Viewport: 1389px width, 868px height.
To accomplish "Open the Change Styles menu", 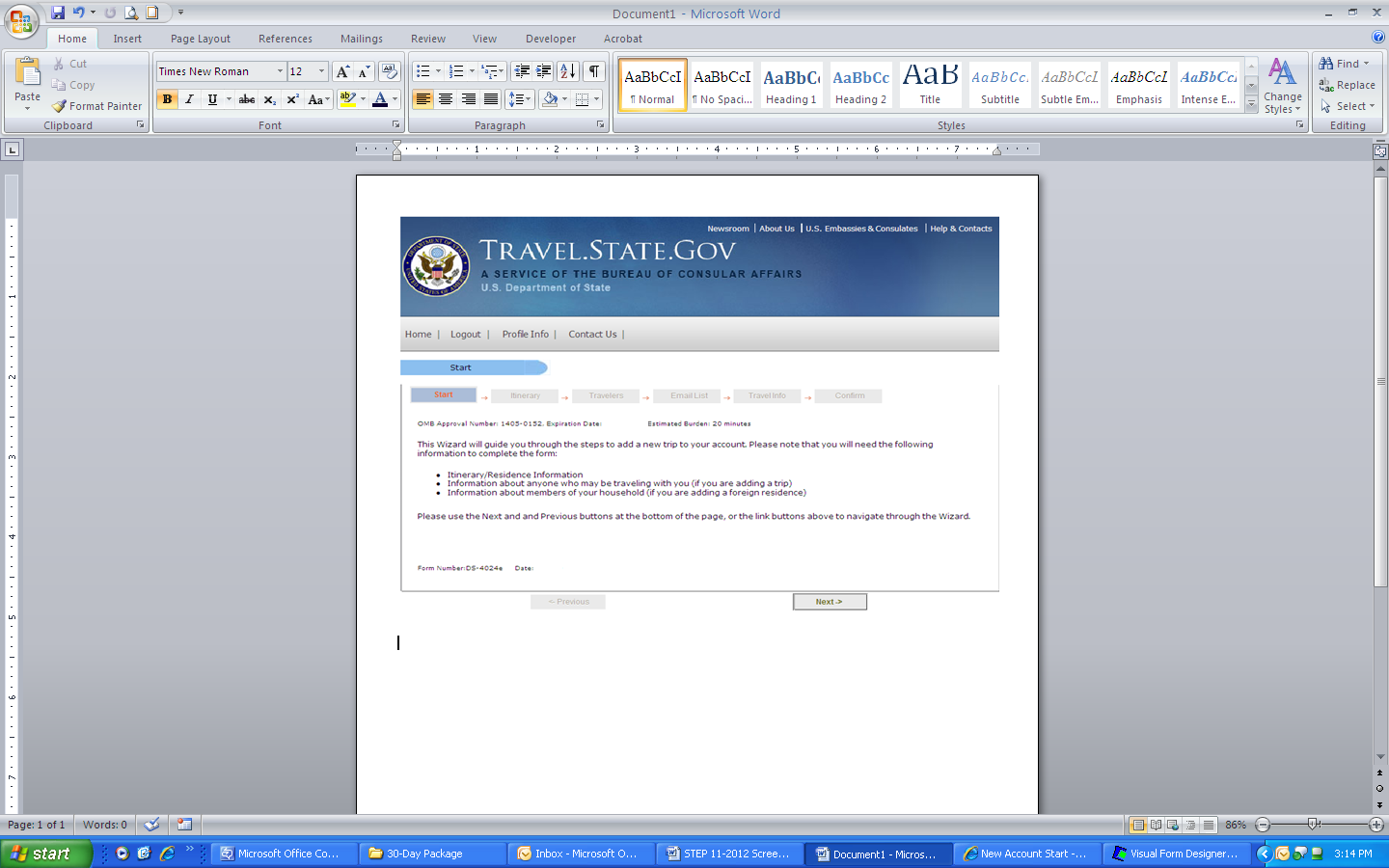I will pos(1282,86).
